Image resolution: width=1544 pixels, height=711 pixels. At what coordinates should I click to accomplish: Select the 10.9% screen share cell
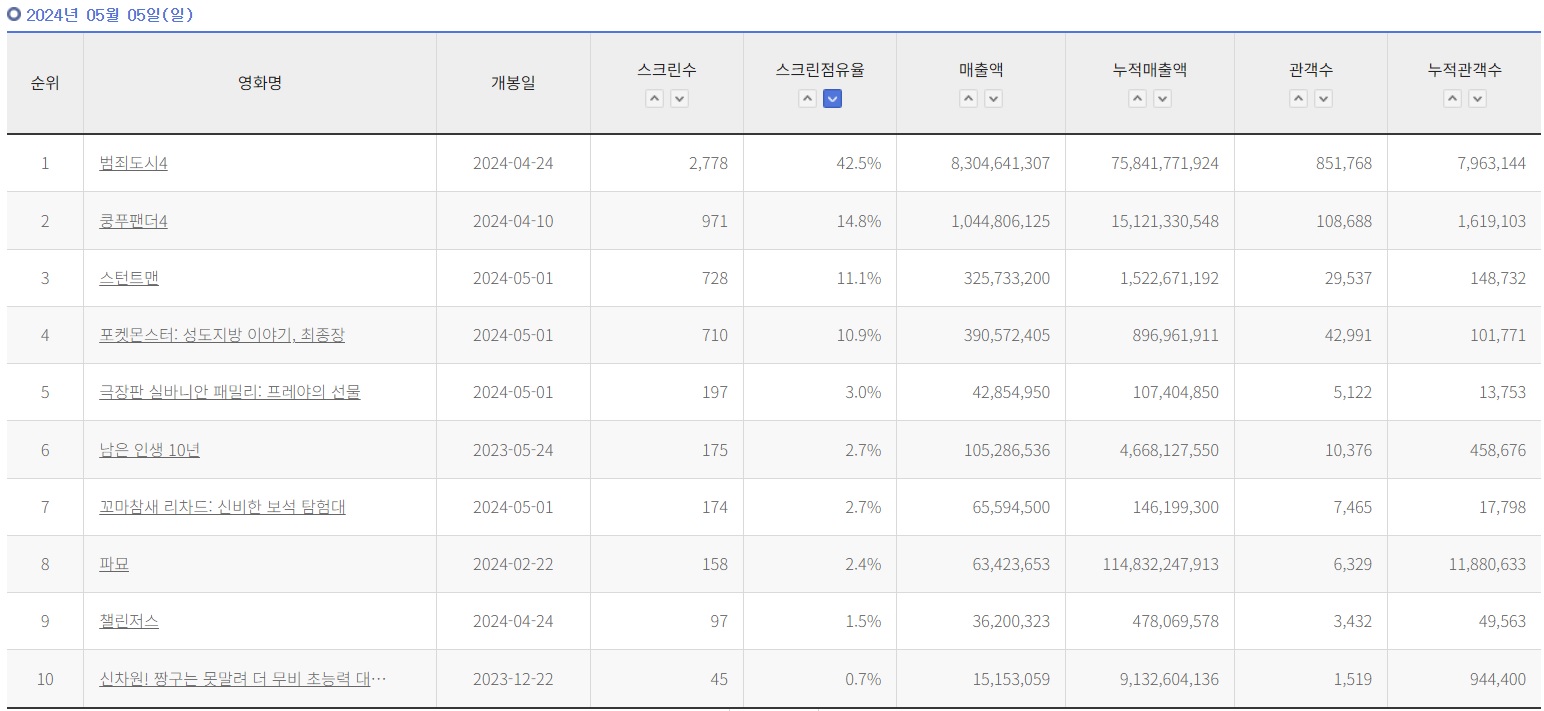tap(820, 335)
